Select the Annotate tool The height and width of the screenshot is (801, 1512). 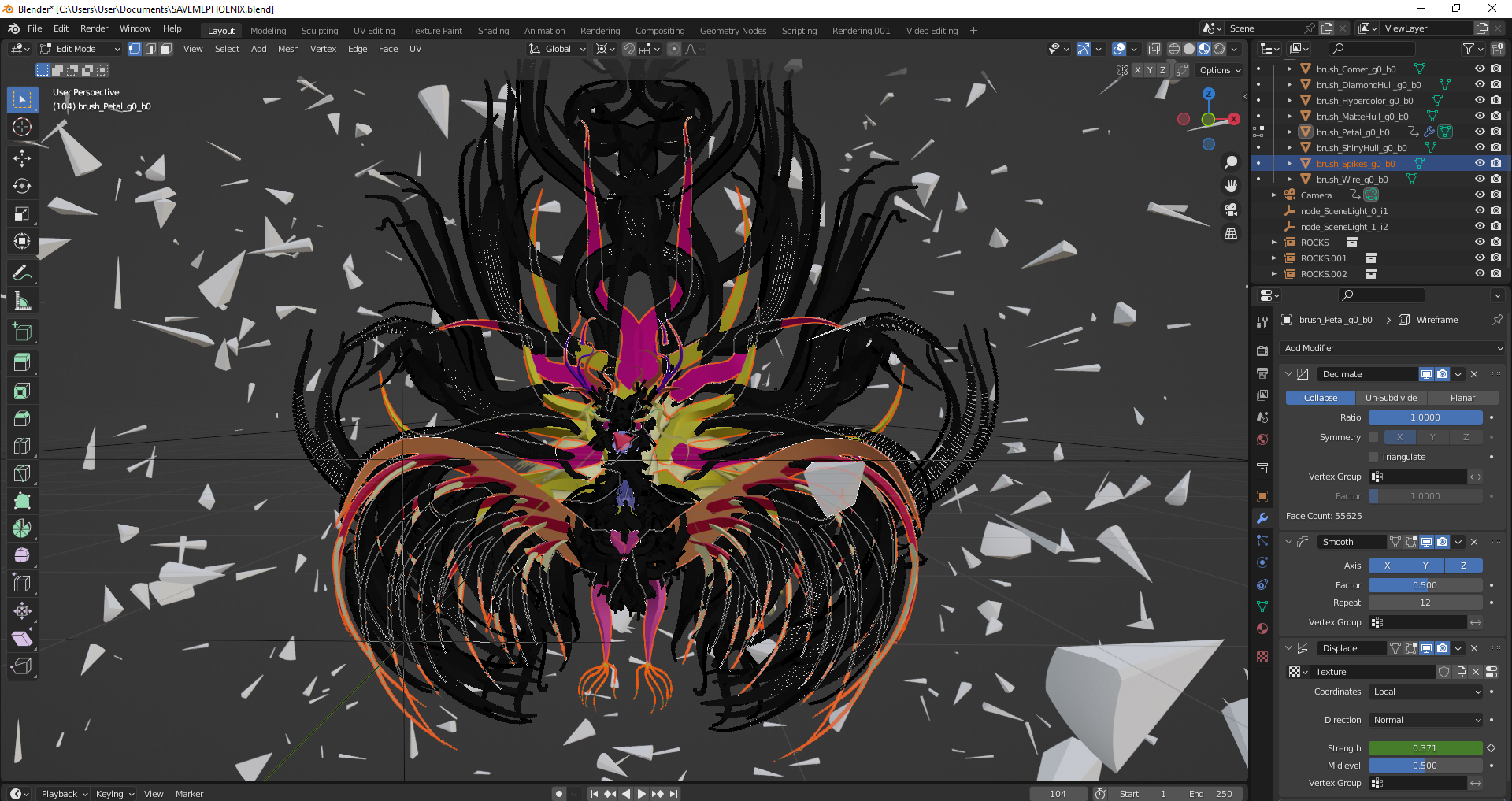tap(22, 272)
